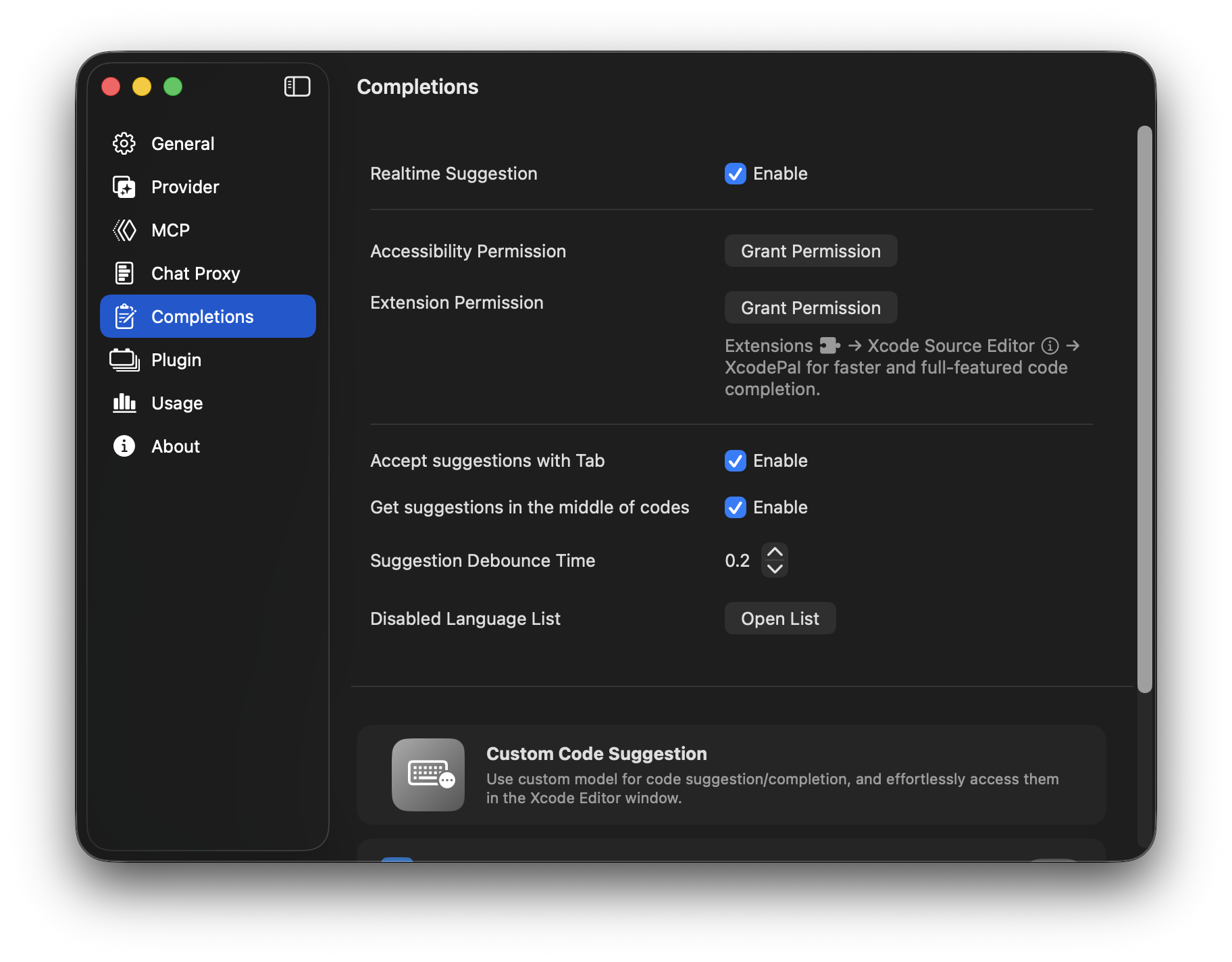Select MCP in the sidebar

208,230
